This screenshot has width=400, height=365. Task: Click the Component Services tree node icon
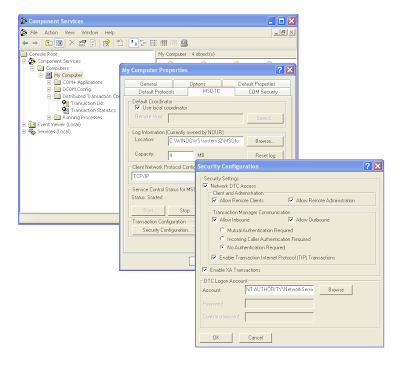(x=32, y=61)
